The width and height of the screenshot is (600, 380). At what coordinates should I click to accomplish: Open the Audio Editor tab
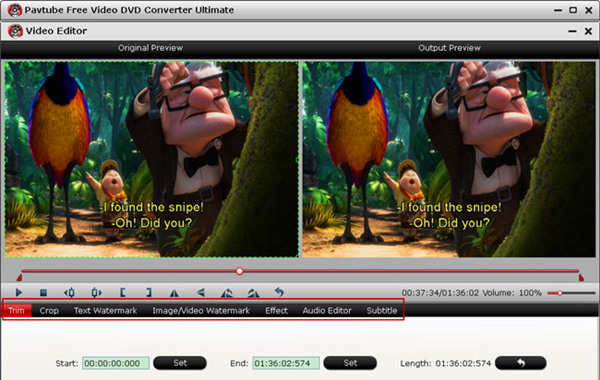327,310
